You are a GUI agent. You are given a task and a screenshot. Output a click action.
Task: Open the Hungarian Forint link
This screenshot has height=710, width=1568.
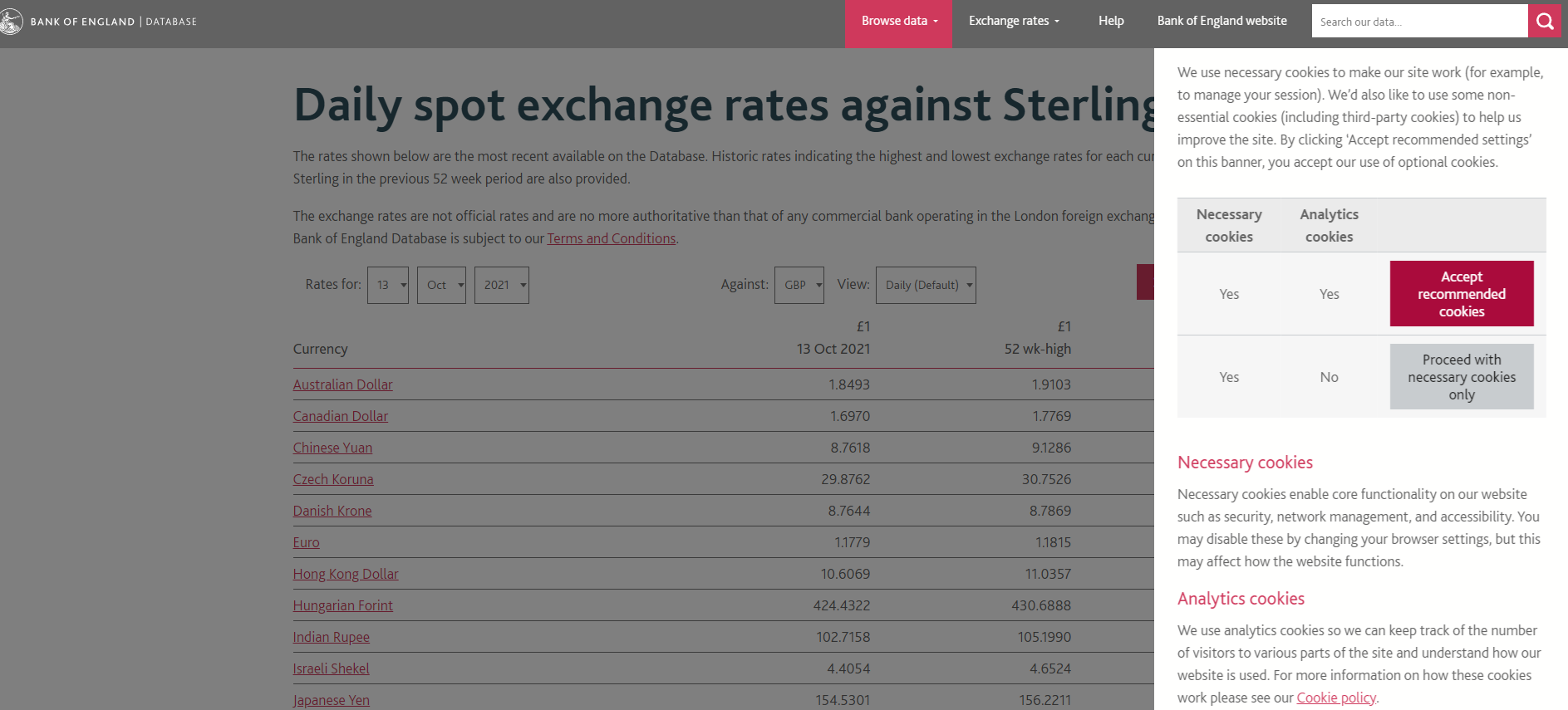(342, 605)
